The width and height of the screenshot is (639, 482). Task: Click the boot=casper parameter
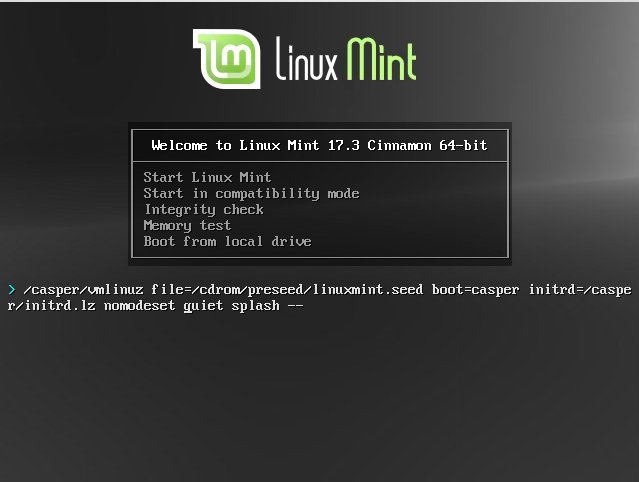coord(475,290)
